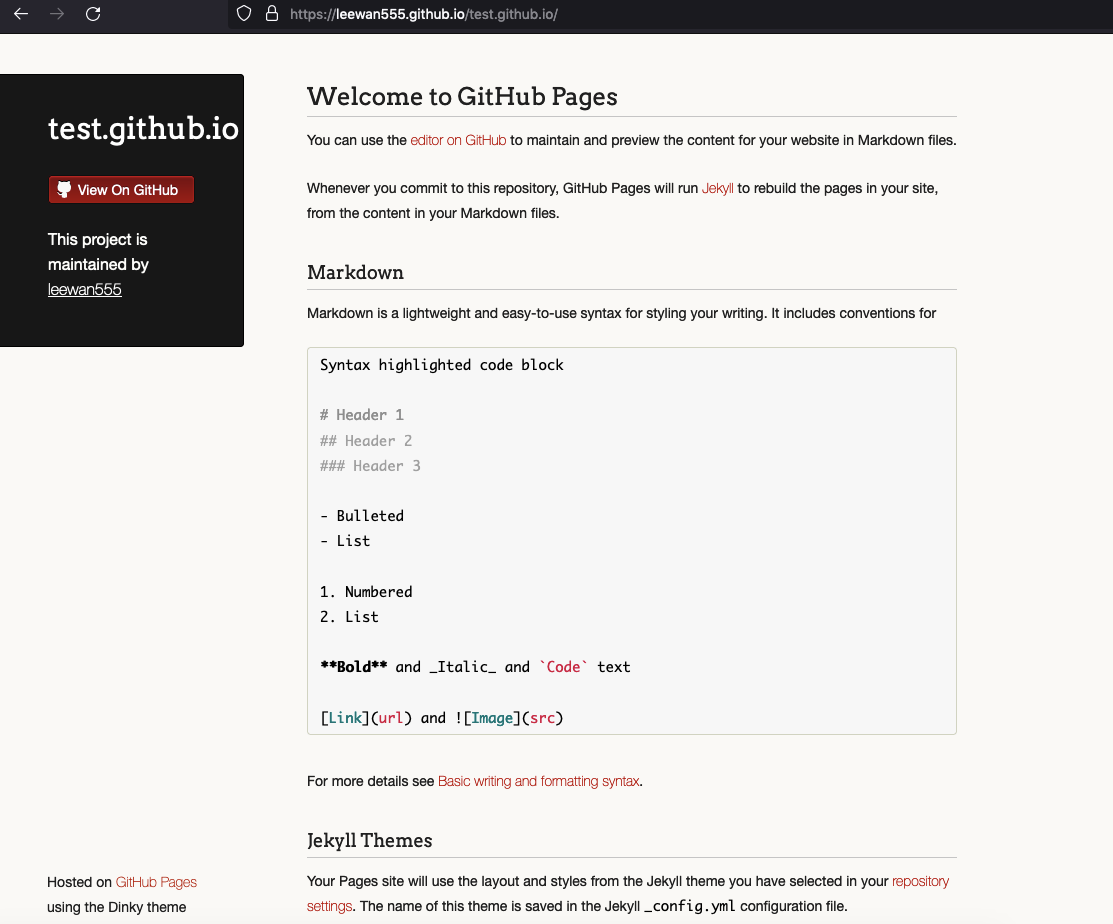The height and width of the screenshot is (924, 1113).
Task: Click the '# Header 1' code line
Action: pos(361,415)
